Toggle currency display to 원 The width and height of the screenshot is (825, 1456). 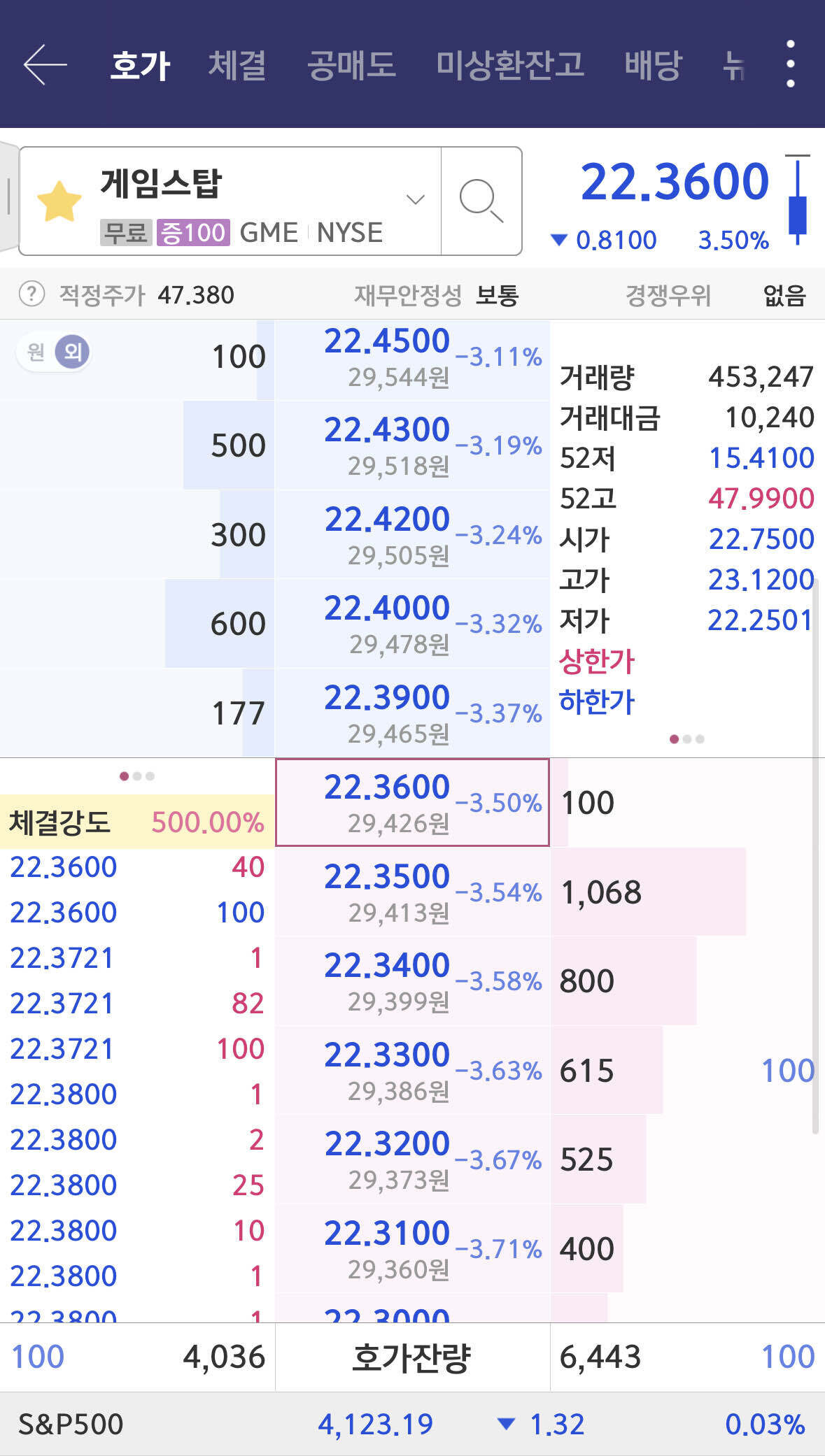click(x=36, y=351)
